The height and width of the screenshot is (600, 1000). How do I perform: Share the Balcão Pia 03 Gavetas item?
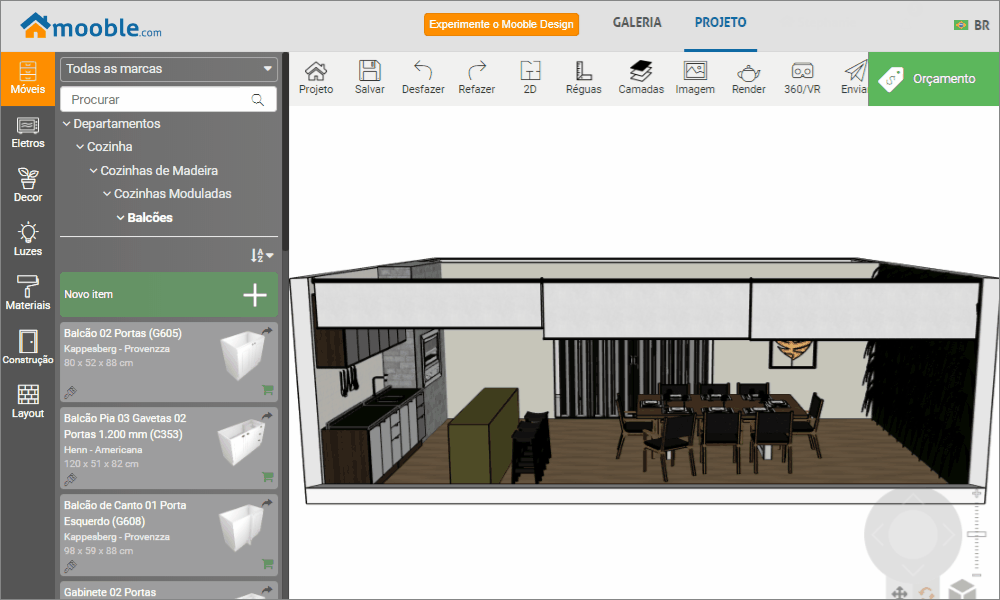267,416
